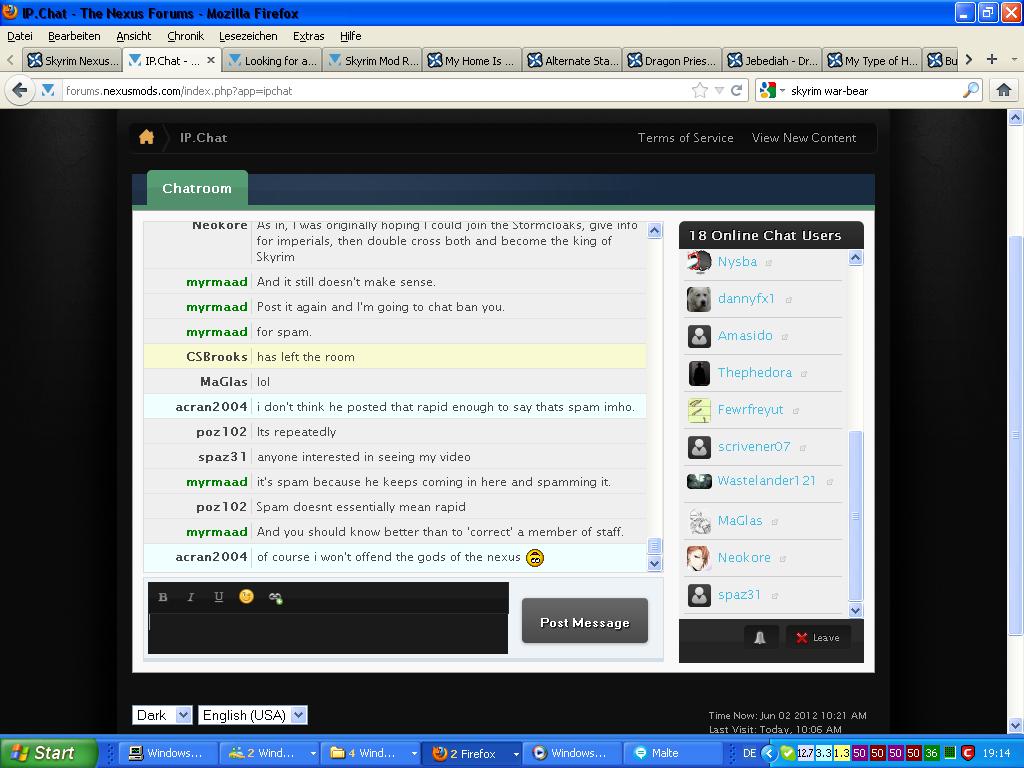Open the Bearbeiten menu

click(74, 36)
